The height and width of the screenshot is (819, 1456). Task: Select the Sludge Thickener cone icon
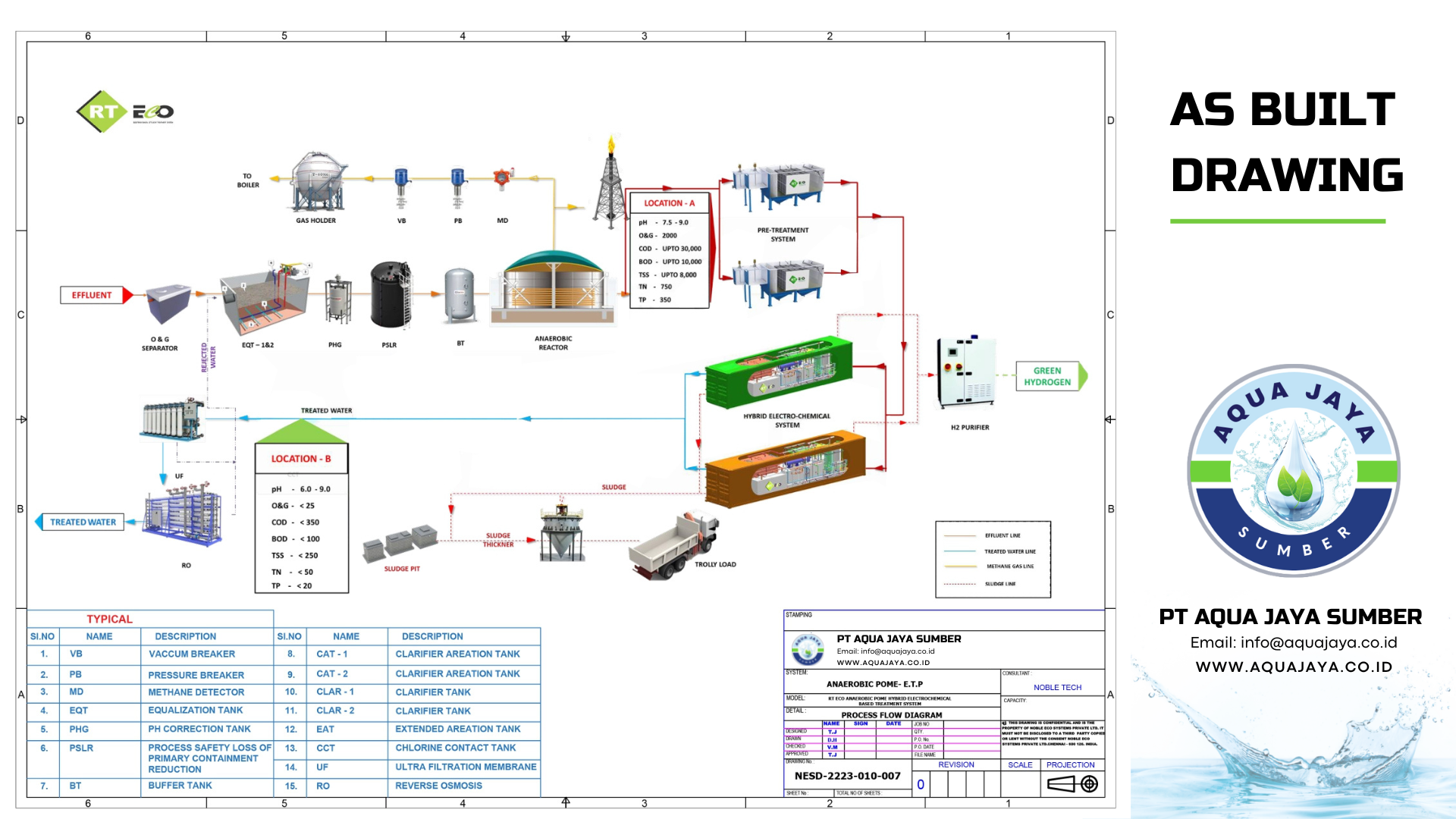pos(561,533)
